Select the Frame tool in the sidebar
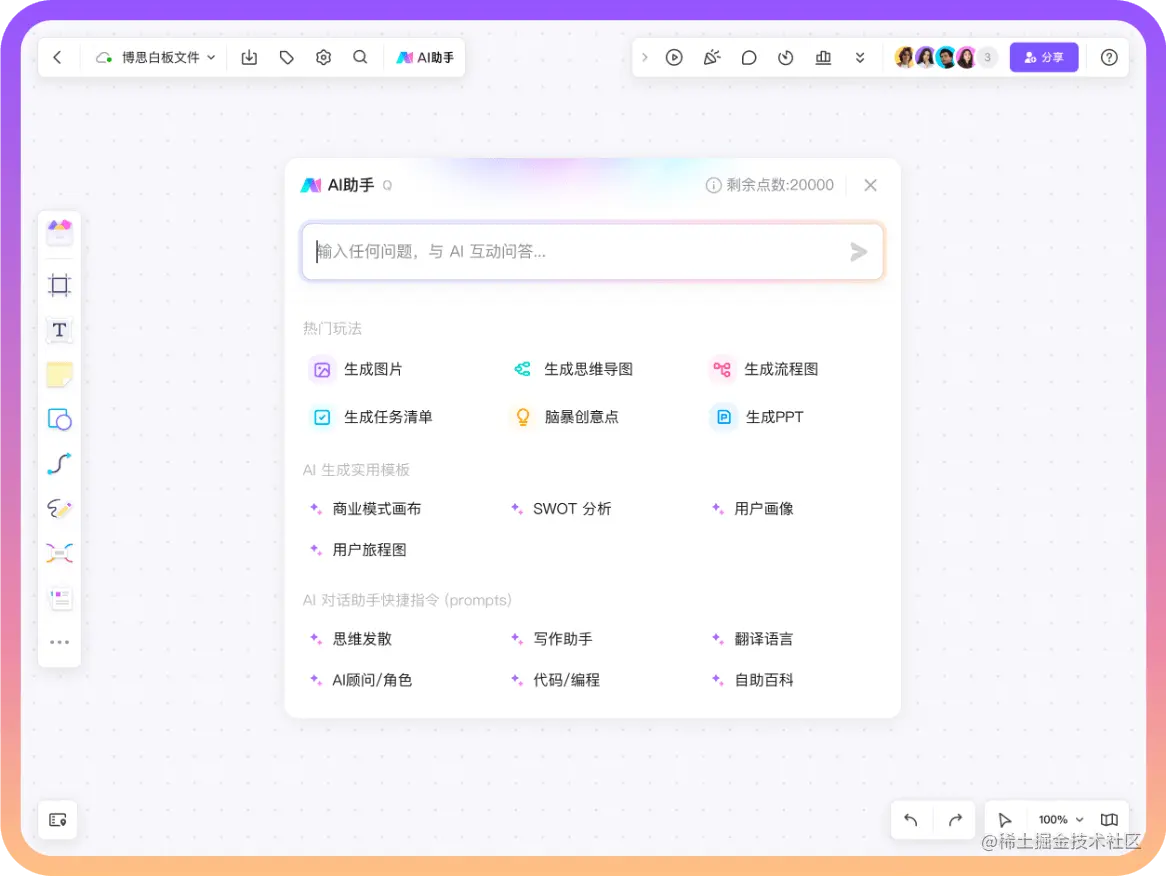The image size is (1166, 876). tap(59, 285)
